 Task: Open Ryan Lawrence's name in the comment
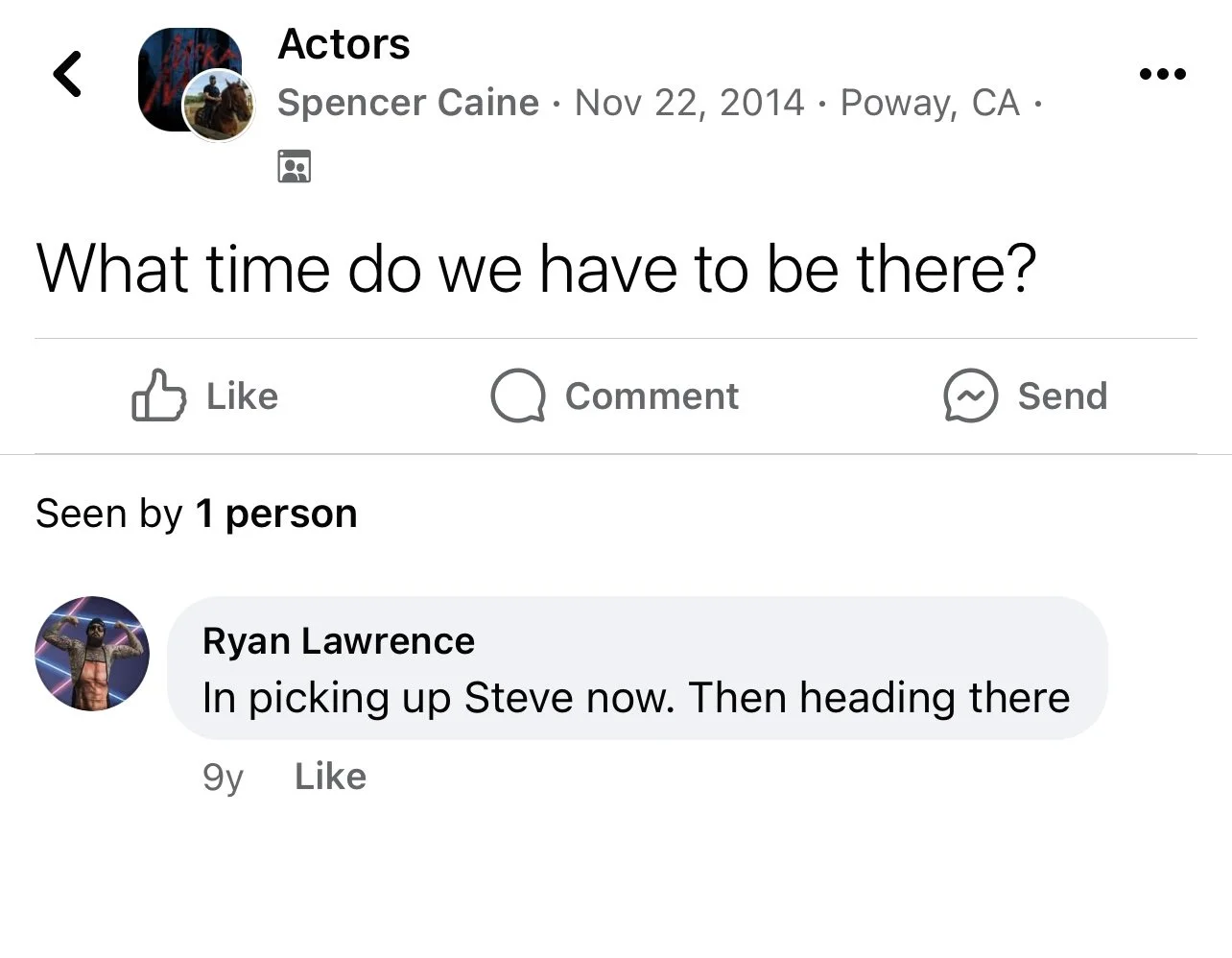click(x=339, y=640)
